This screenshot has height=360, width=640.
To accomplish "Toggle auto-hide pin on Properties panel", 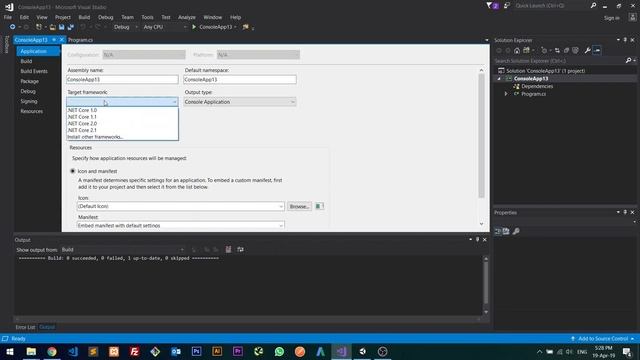I will pyautogui.click(x=625, y=212).
